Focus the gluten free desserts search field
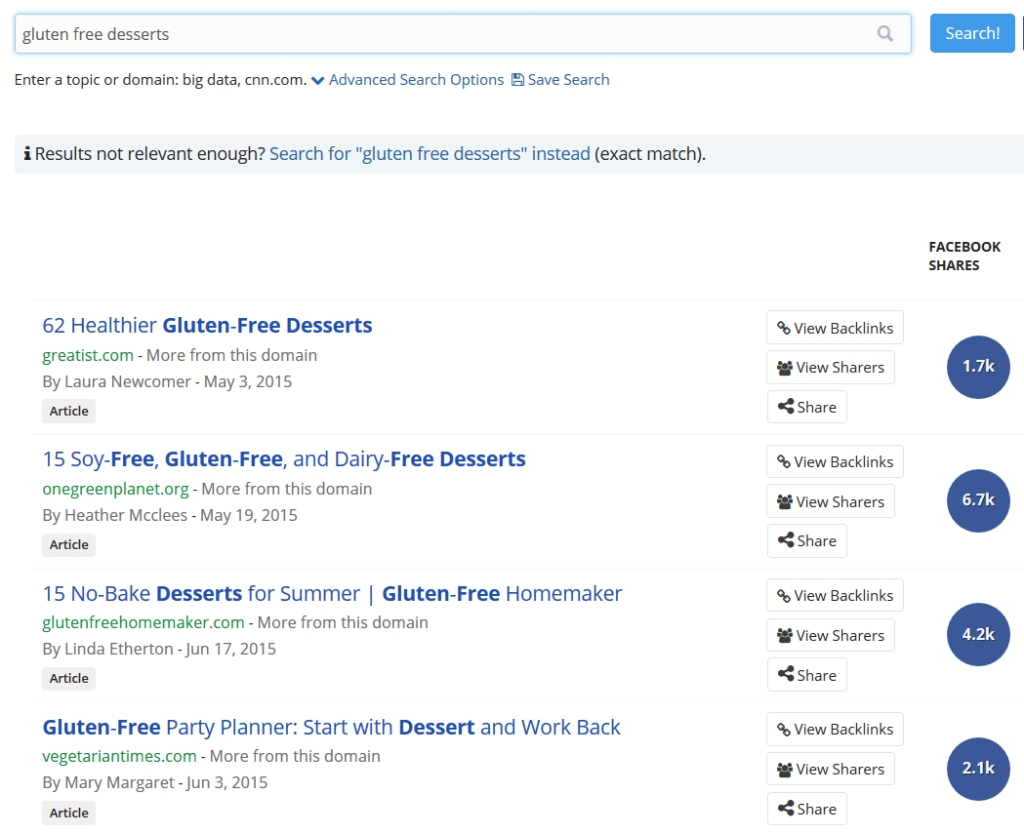The height and width of the screenshot is (834, 1024). [462, 34]
